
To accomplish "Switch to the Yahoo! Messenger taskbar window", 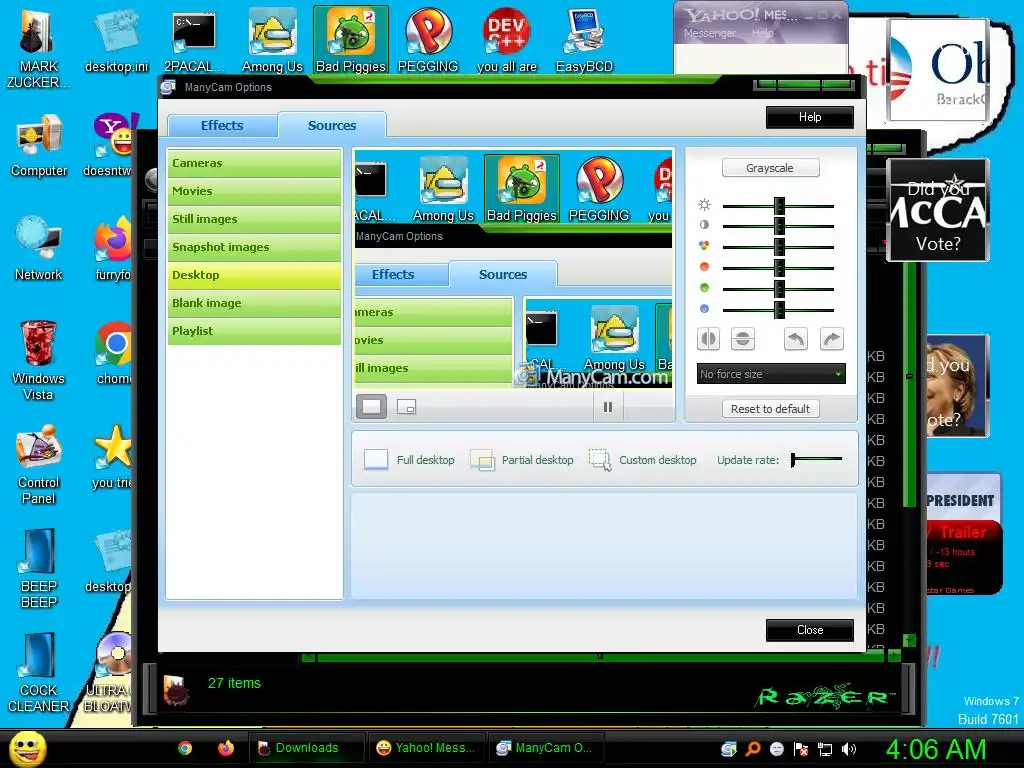I will click(427, 748).
